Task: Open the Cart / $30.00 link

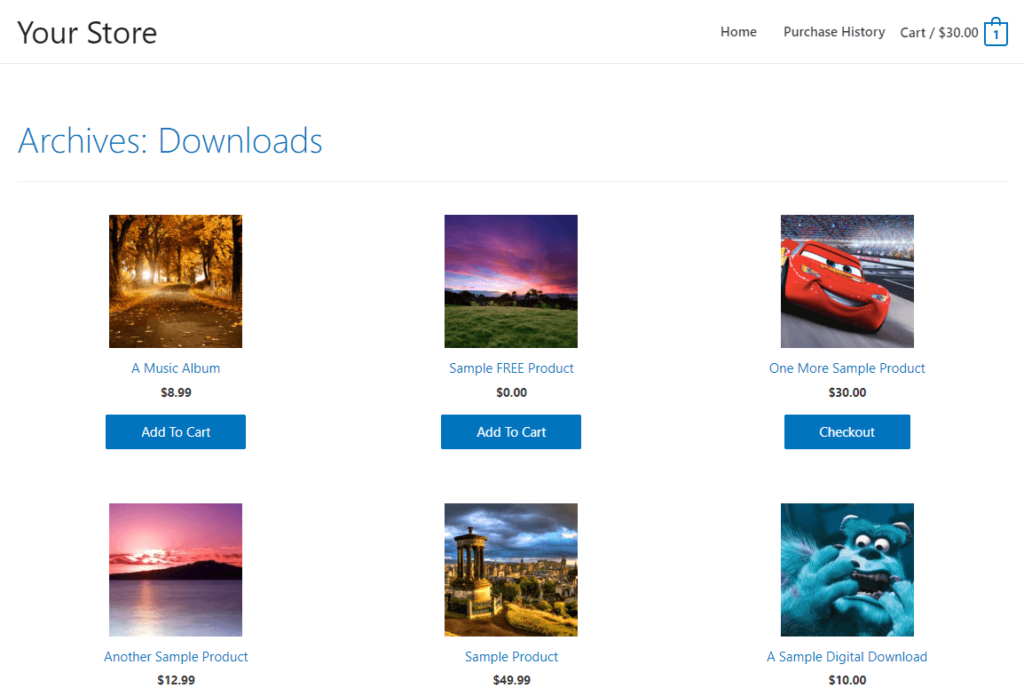Action: 938,33
